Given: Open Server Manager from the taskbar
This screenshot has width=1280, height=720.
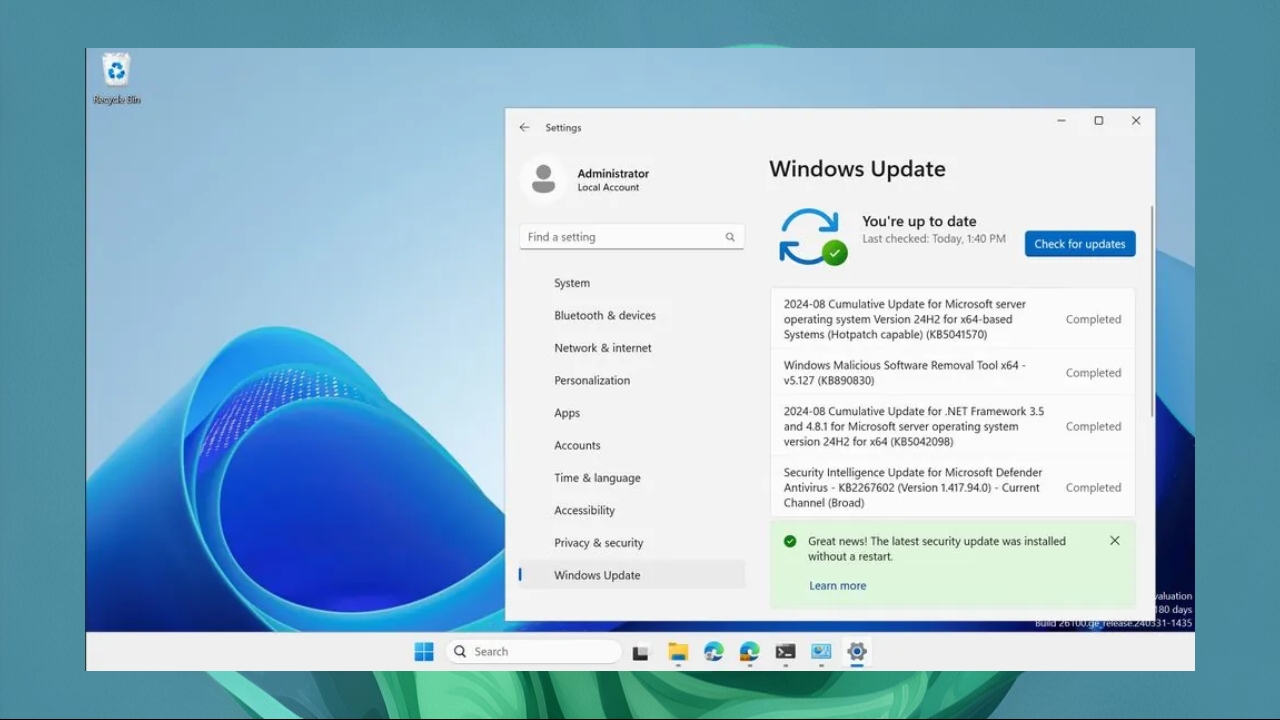Looking at the screenshot, I should coord(821,652).
